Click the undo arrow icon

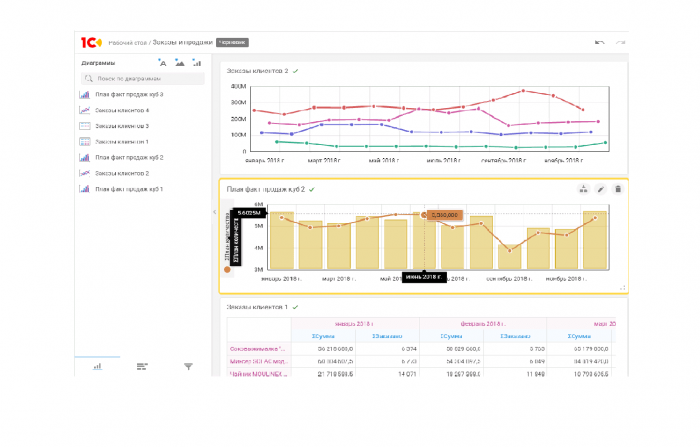tap(600, 42)
